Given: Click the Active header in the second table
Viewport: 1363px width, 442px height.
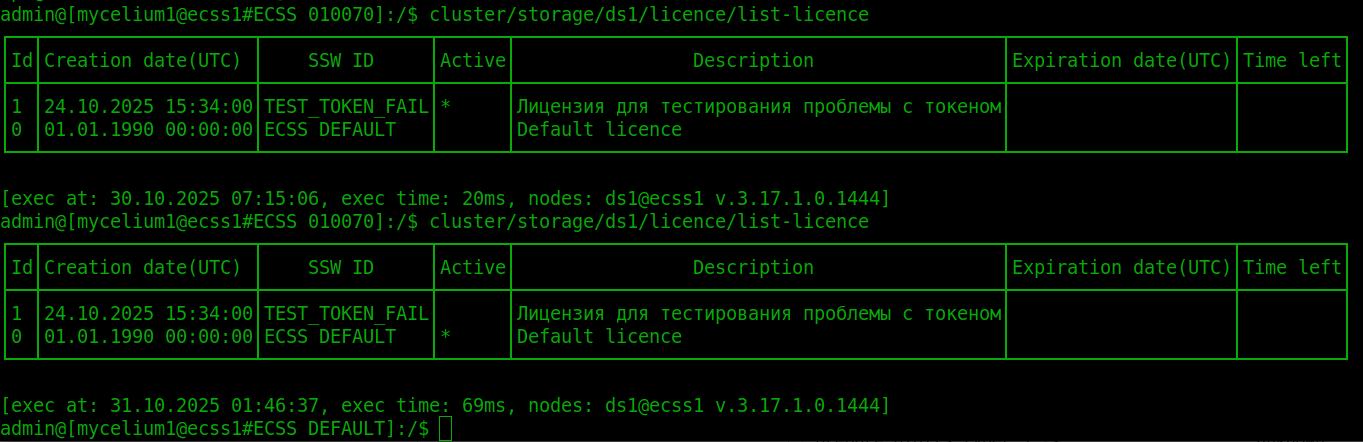Looking at the screenshot, I should [473, 268].
